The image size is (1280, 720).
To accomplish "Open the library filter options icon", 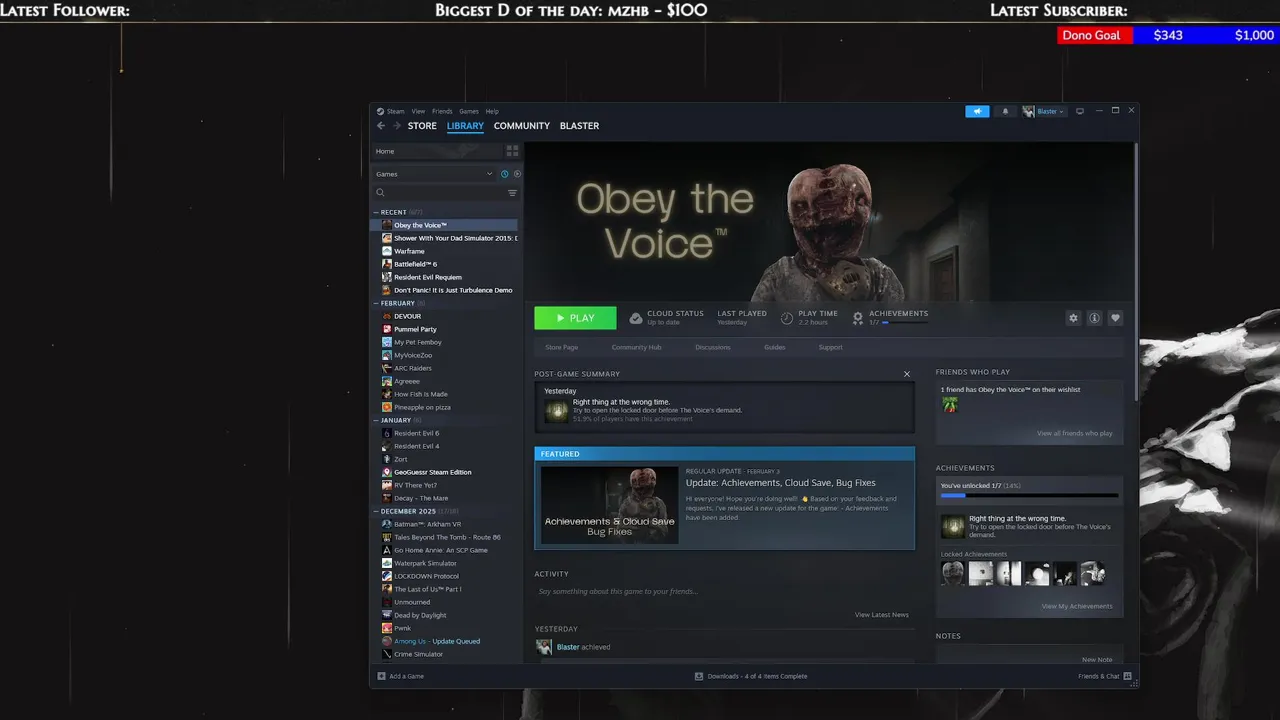I will (x=512, y=193).
